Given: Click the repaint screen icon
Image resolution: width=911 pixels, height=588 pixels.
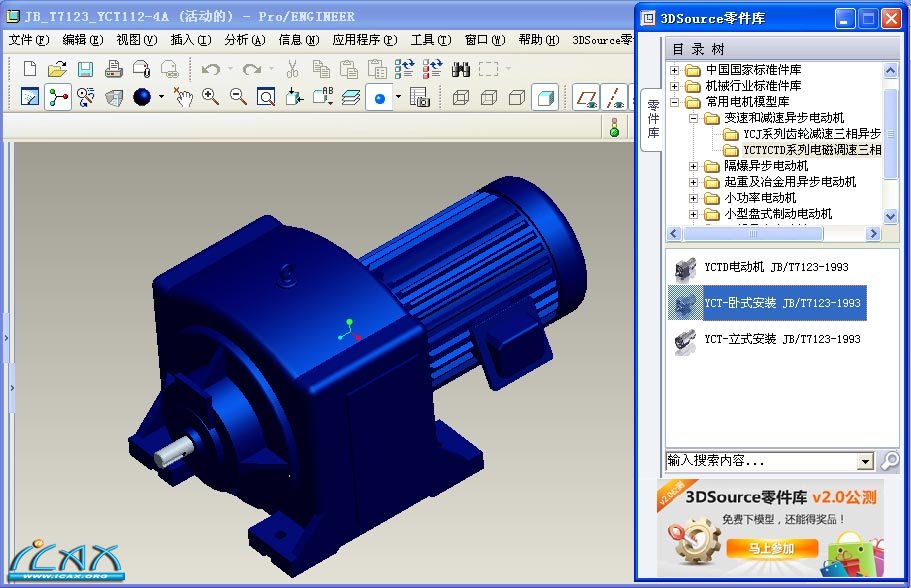Looking at the screenshot, I should [30, 96].
